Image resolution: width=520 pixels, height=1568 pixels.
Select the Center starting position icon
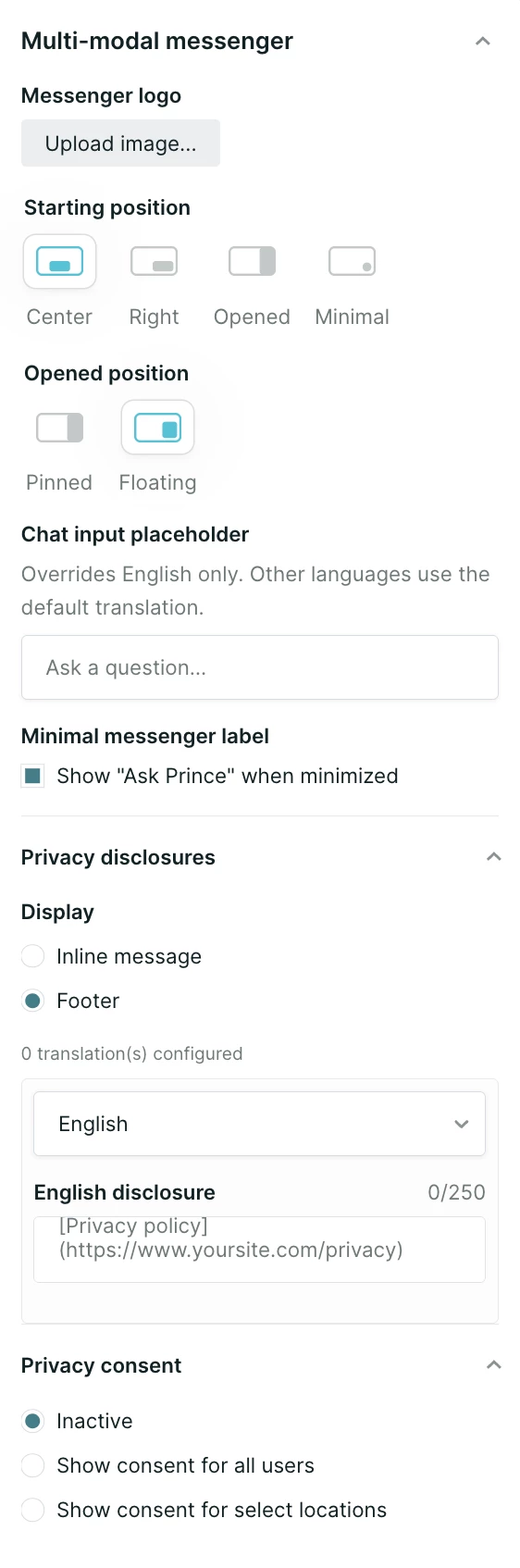tap(59, 262)
